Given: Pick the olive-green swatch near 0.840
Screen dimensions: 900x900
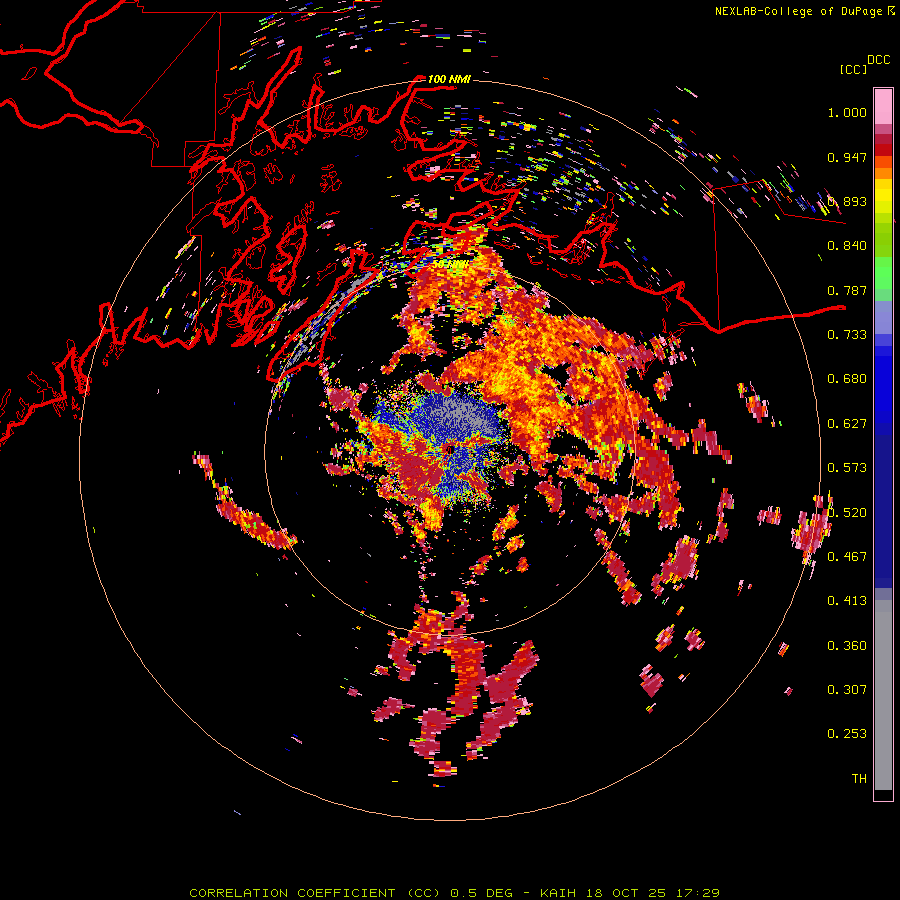Looking at the screenshot, I should point(883,240).
